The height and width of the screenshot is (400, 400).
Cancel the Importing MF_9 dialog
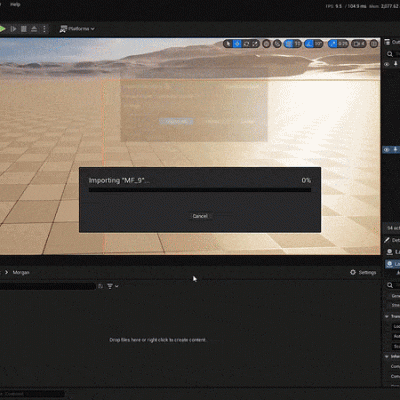(x=200, y=216)
